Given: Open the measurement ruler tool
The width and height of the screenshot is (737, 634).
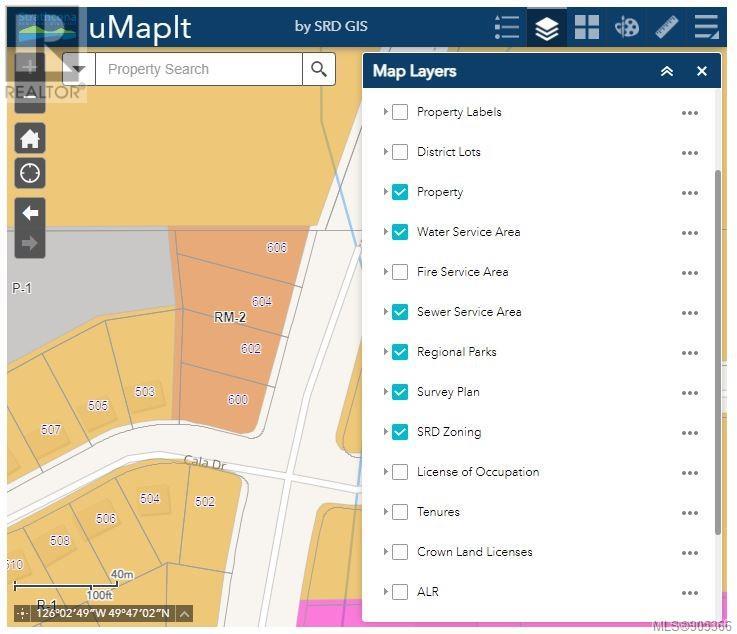Looking at the screenshot, I should pyautogui.click(x=667, y=27).
